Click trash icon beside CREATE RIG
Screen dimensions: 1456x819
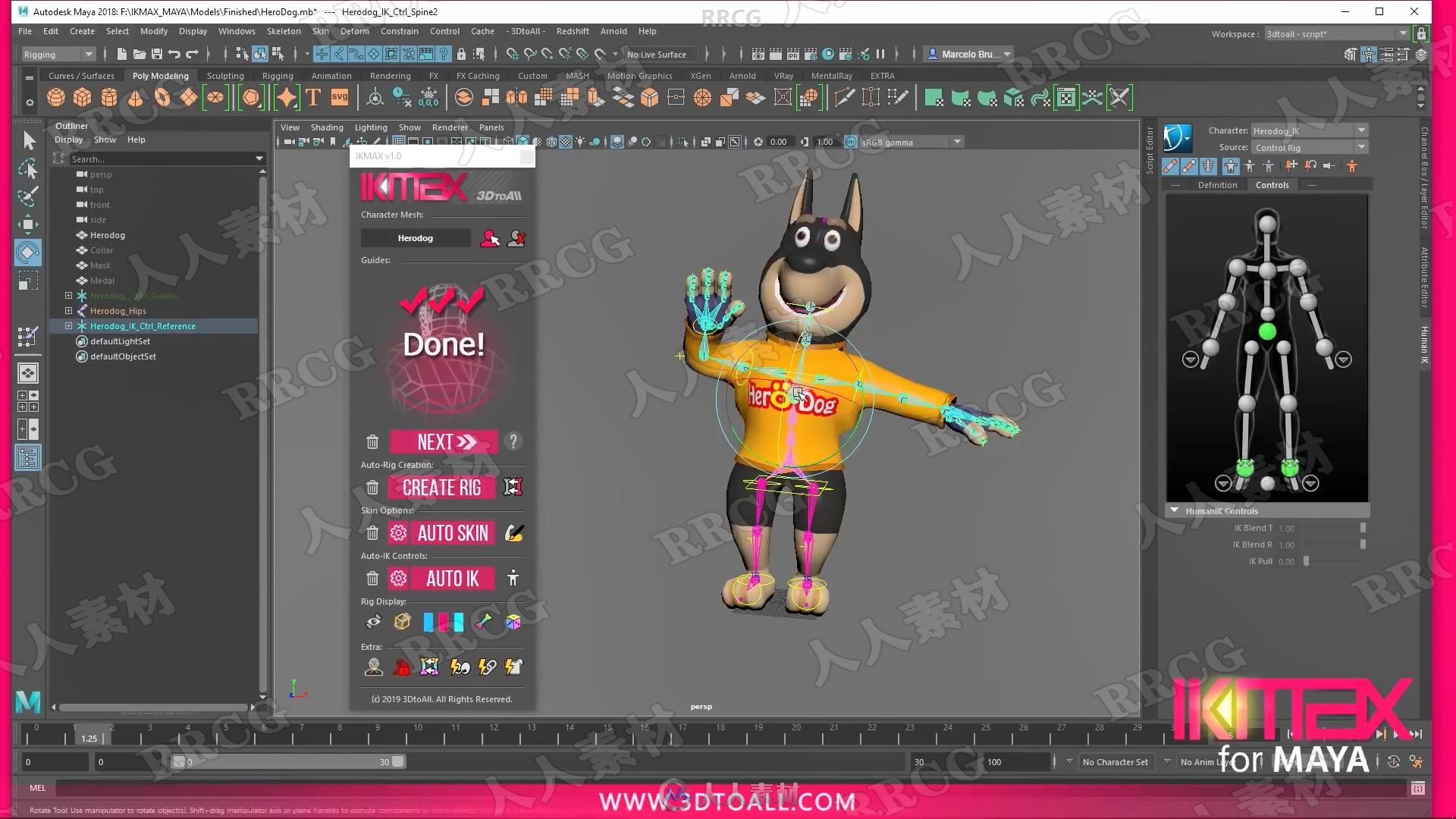372,488
